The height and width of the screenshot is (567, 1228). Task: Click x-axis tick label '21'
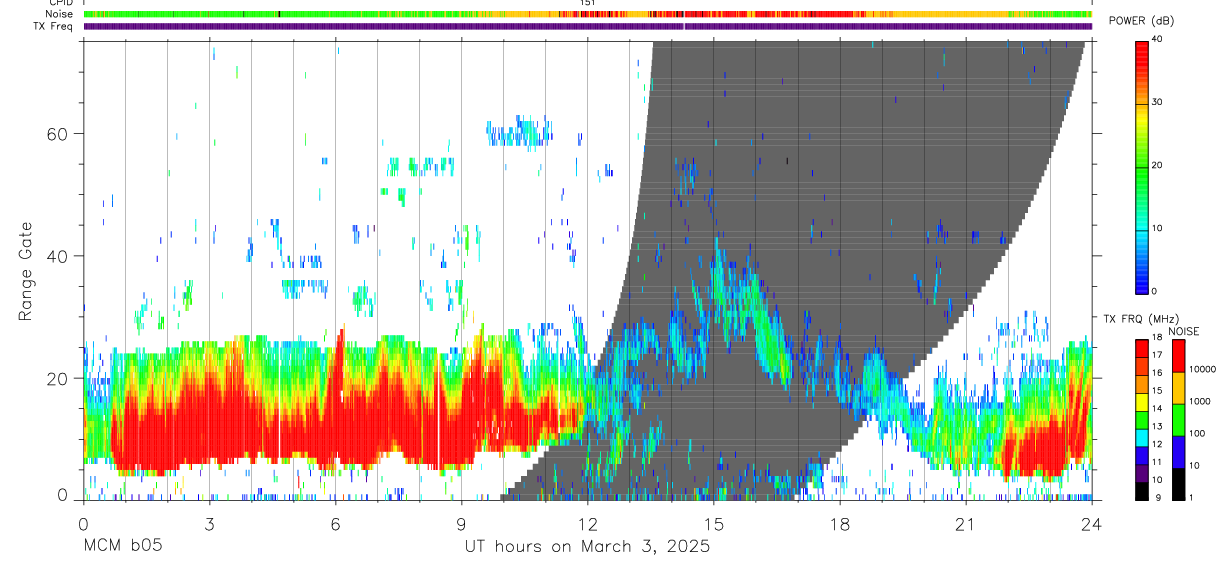965,524
